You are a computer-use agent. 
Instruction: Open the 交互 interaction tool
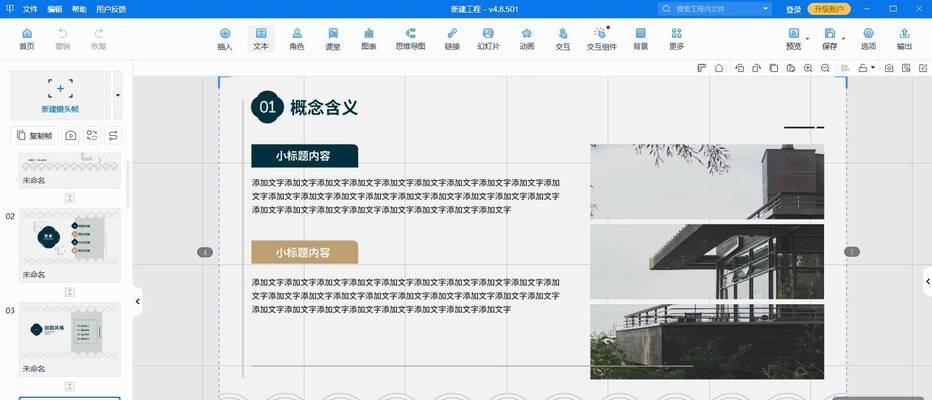coord(562,39)
